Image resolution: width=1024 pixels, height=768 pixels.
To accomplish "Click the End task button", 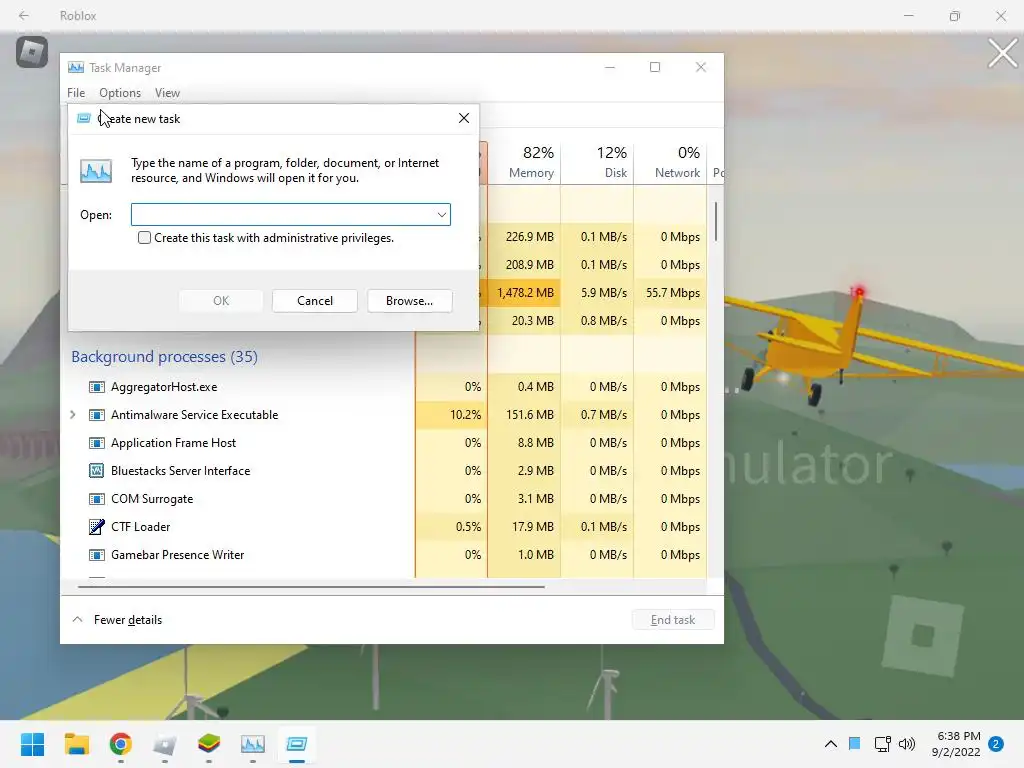I will tap(673, 620).
